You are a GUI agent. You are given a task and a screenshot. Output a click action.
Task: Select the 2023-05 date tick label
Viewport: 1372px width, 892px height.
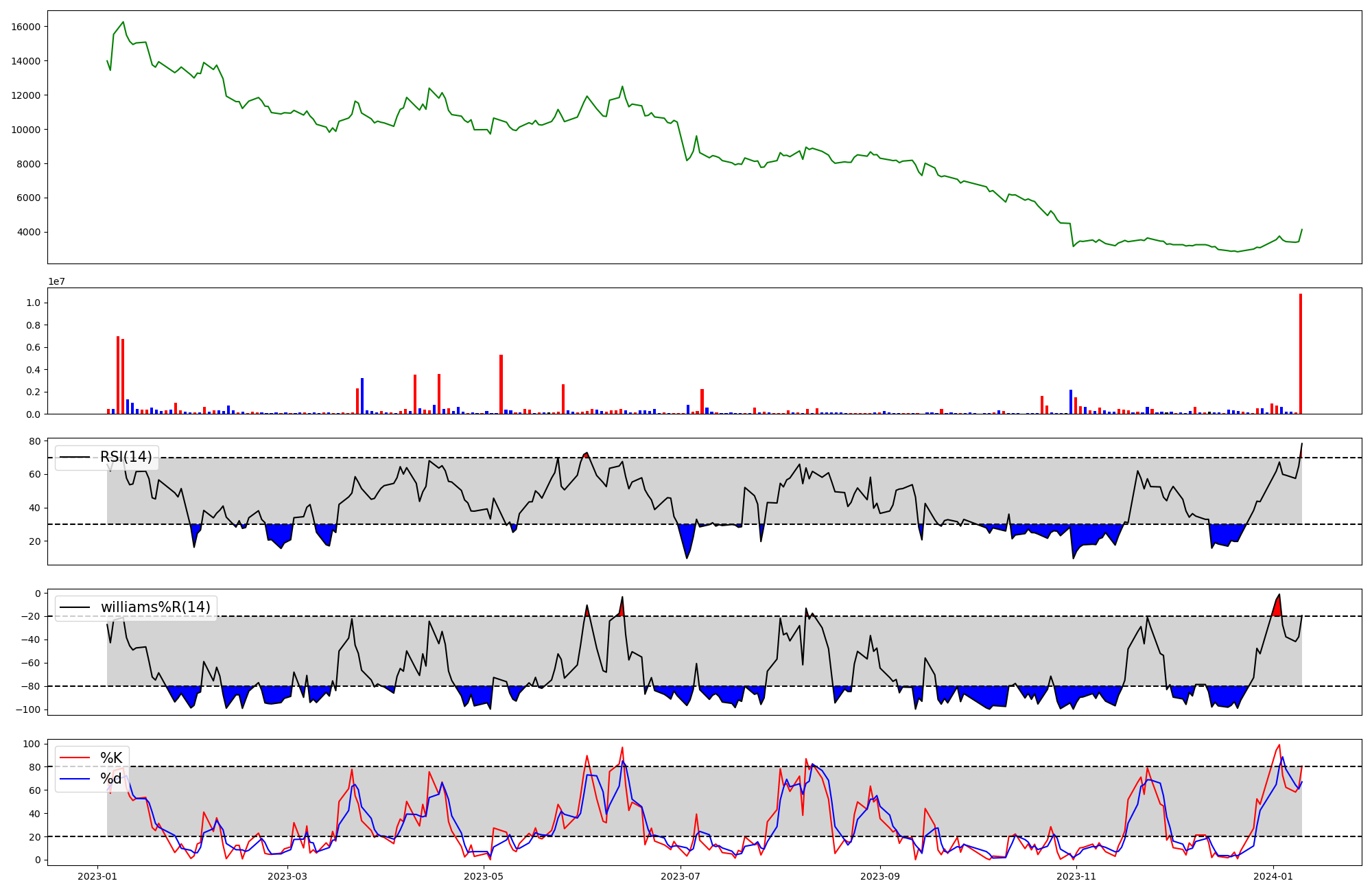(484, 876)
